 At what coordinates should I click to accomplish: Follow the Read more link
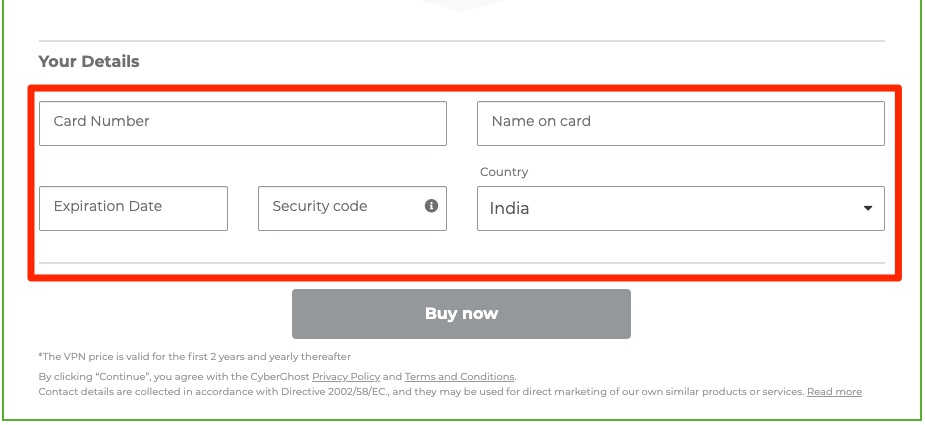[x=834, y=392]
